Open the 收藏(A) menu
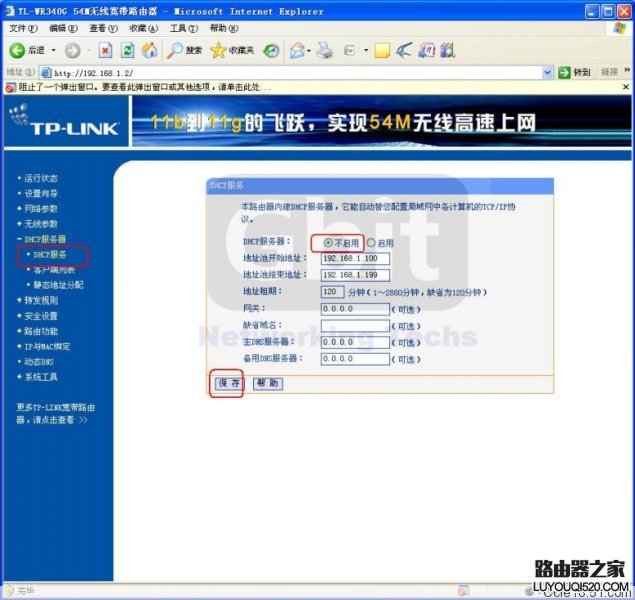The height and width of the screenshot is (600, 635). point(143,28)
